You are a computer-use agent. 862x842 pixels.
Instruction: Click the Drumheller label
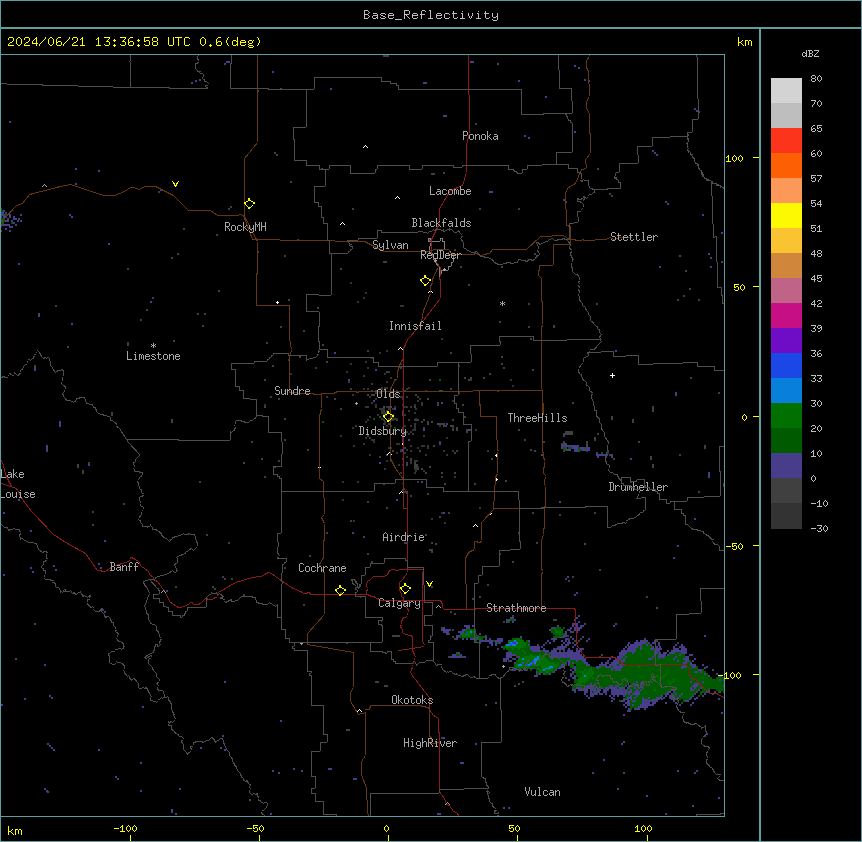click(638, 487)
